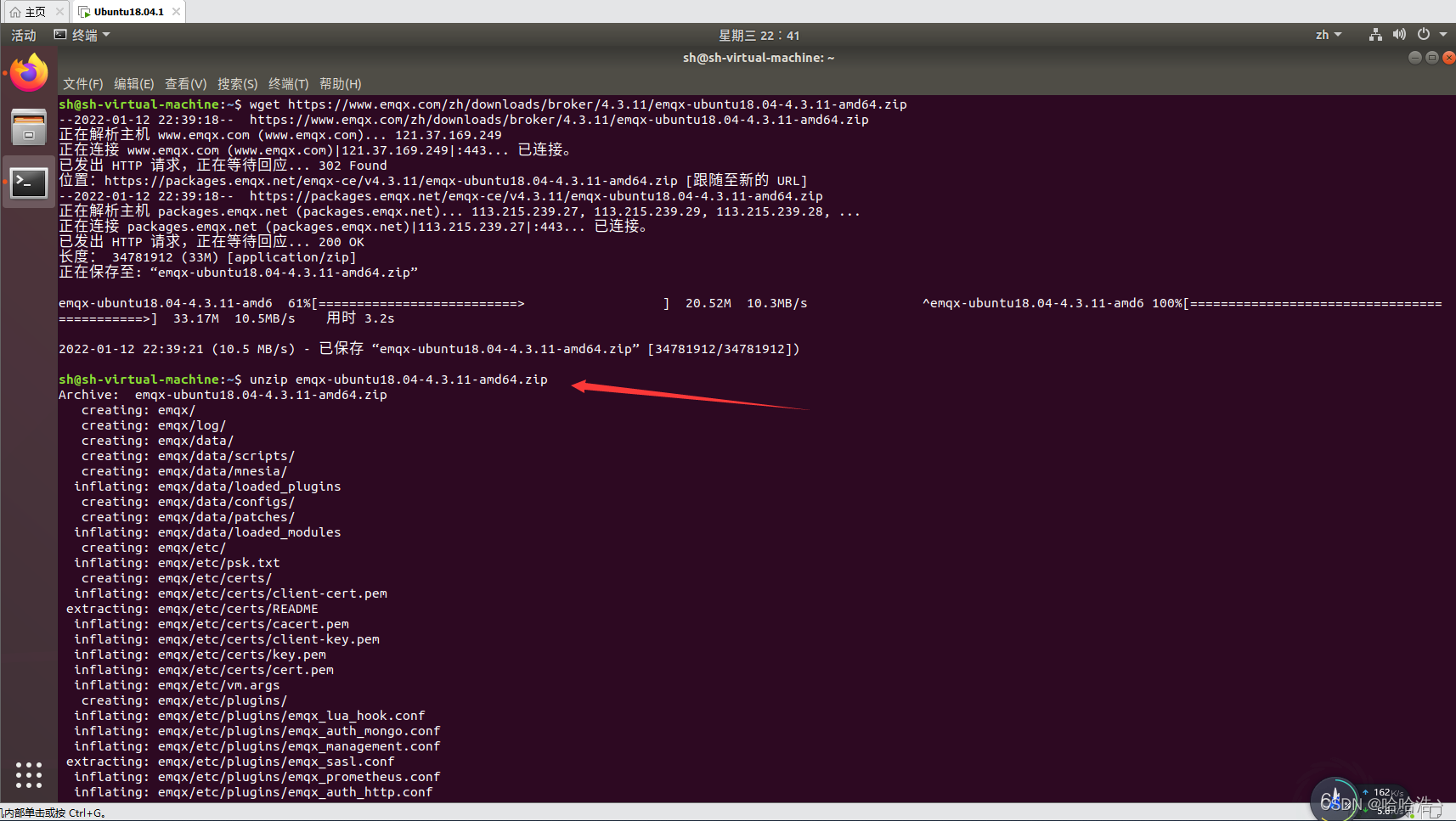Open the Files manager dock icon
This screenshot has height=821, width=1456.
[x=29, y=127]
